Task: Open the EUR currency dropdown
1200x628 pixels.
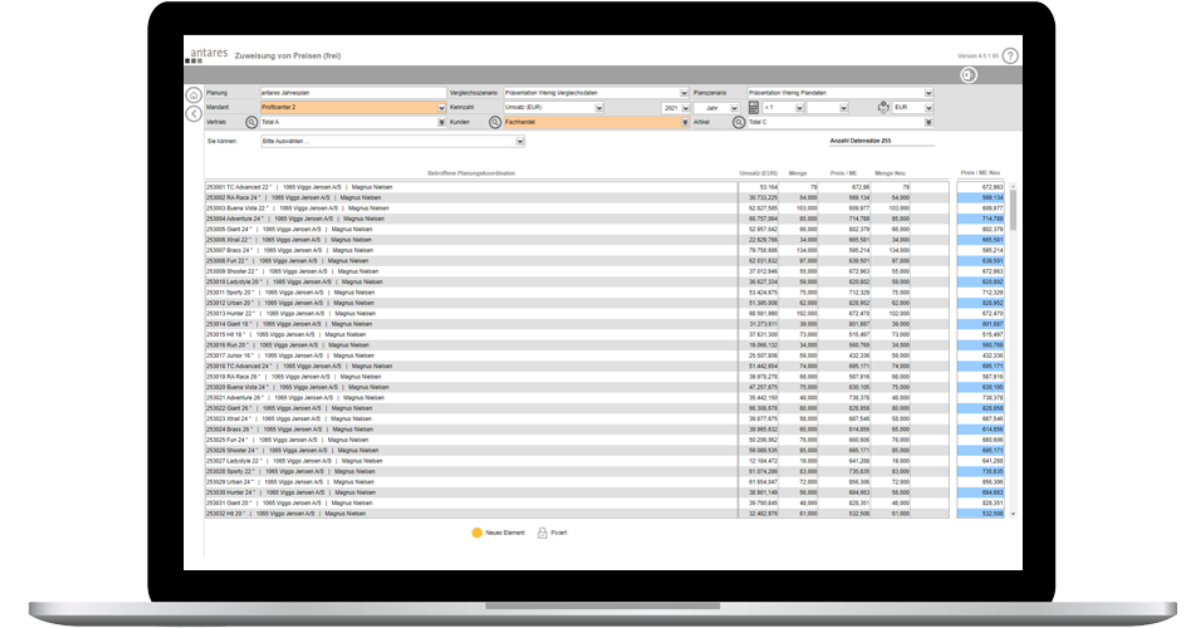Action: pos(913,107)
